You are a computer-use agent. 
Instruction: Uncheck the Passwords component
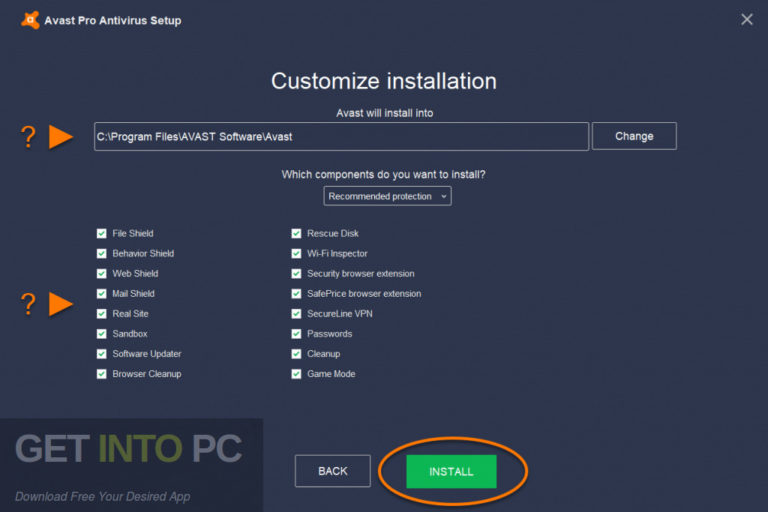(x=296, y=334)
